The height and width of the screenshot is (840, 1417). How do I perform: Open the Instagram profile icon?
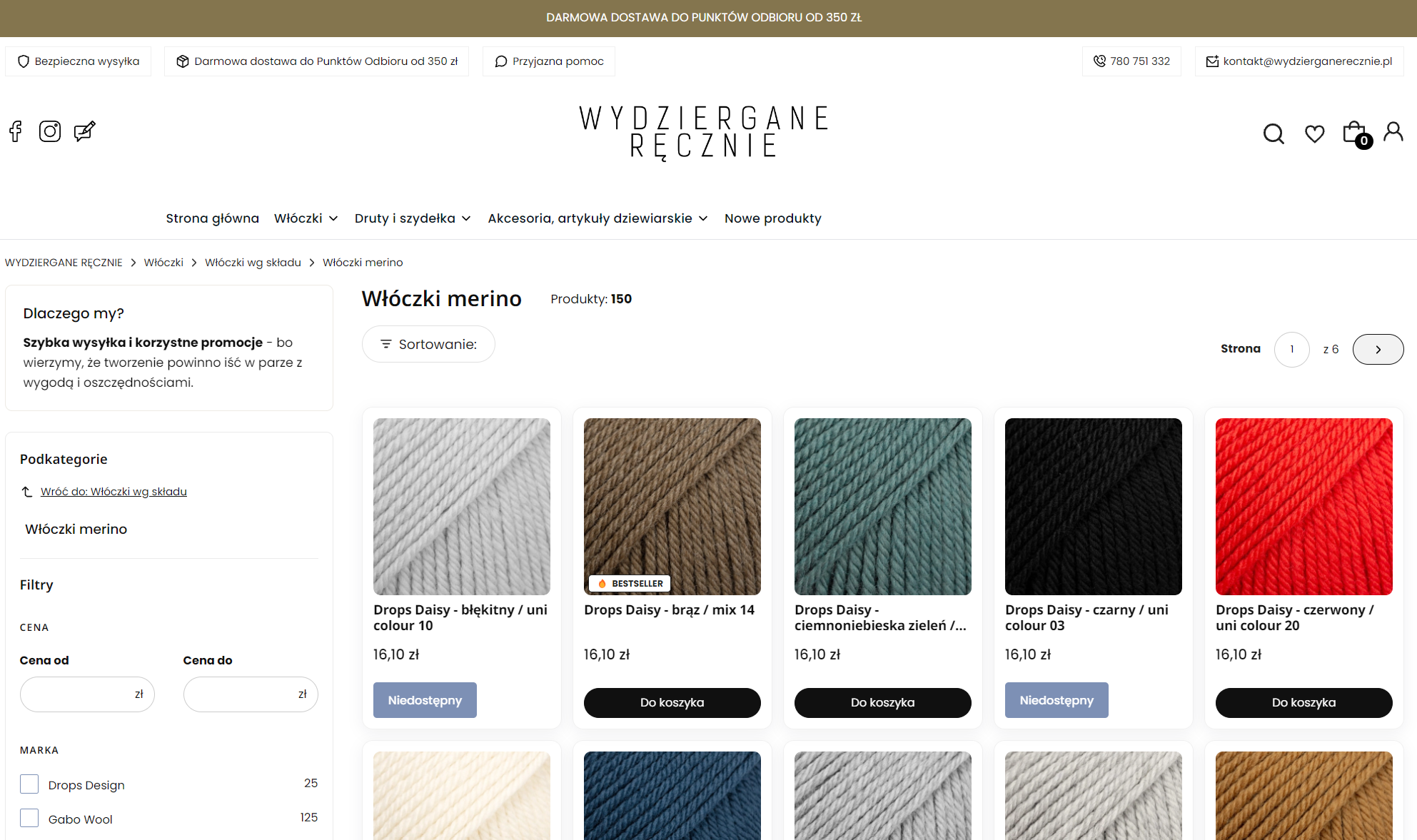click(x=50, y=131)
